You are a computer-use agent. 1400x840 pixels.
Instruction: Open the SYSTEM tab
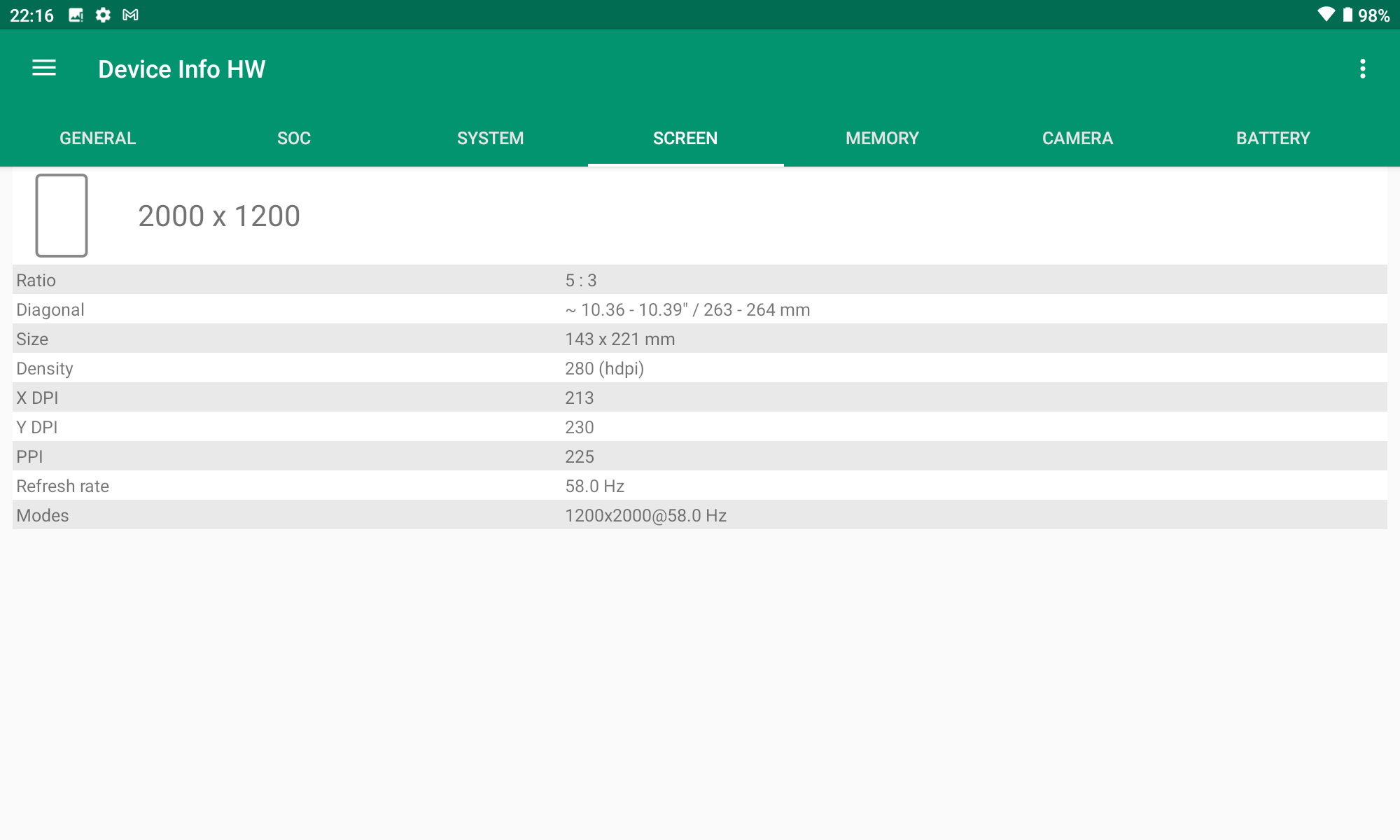tap(490, 138)
